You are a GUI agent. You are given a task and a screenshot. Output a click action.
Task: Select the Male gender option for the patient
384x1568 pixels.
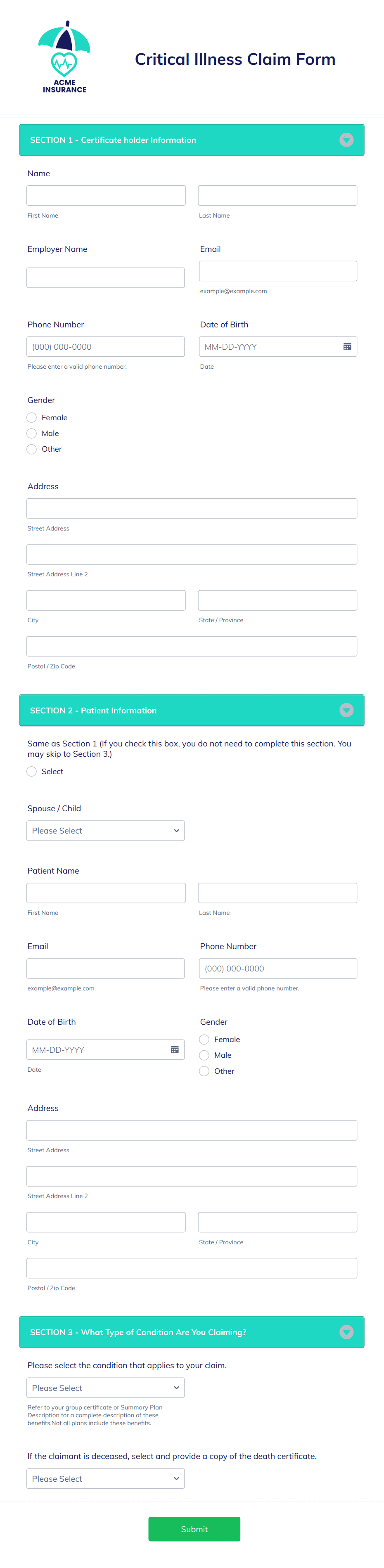204,1055
